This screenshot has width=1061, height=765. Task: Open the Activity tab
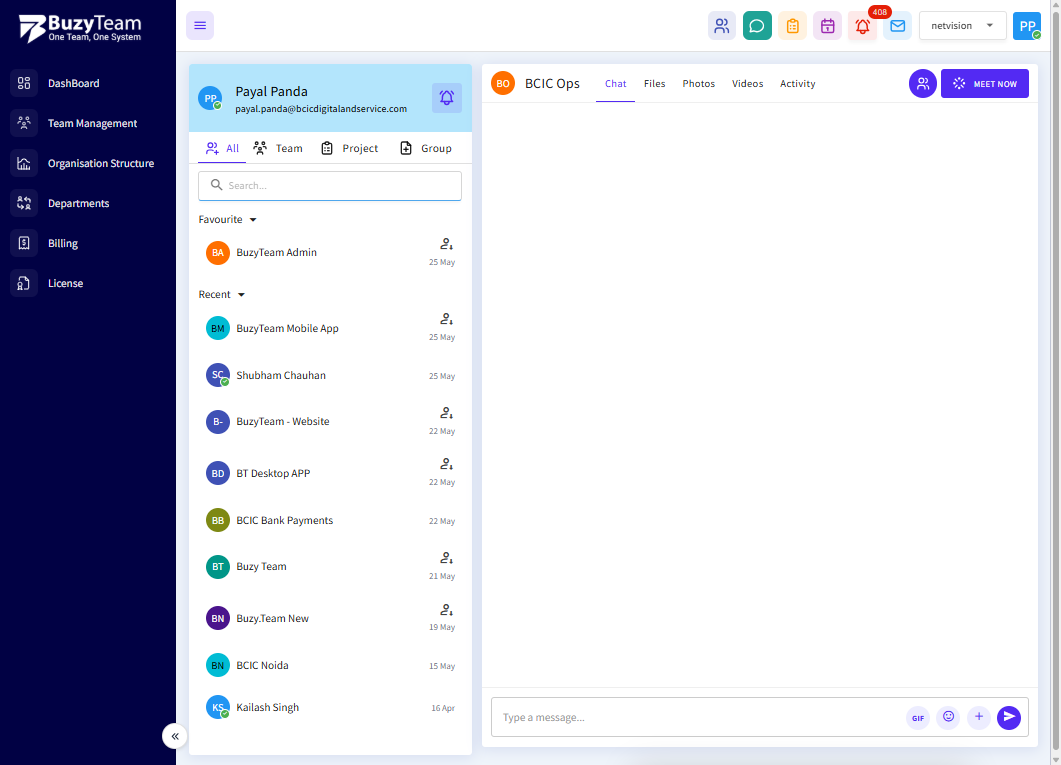point(797,84)
